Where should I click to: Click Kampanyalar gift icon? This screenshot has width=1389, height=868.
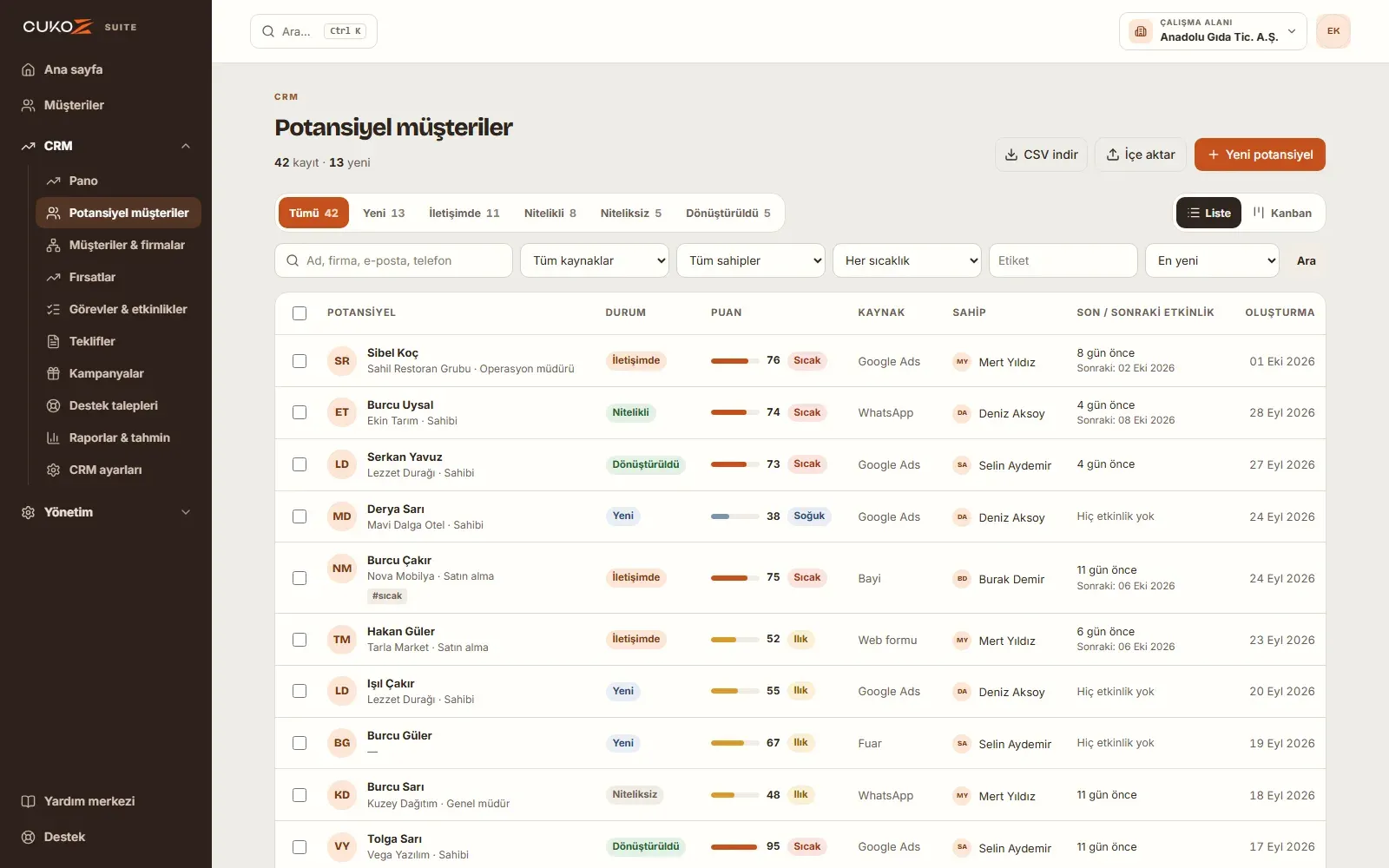pos(53,373)
